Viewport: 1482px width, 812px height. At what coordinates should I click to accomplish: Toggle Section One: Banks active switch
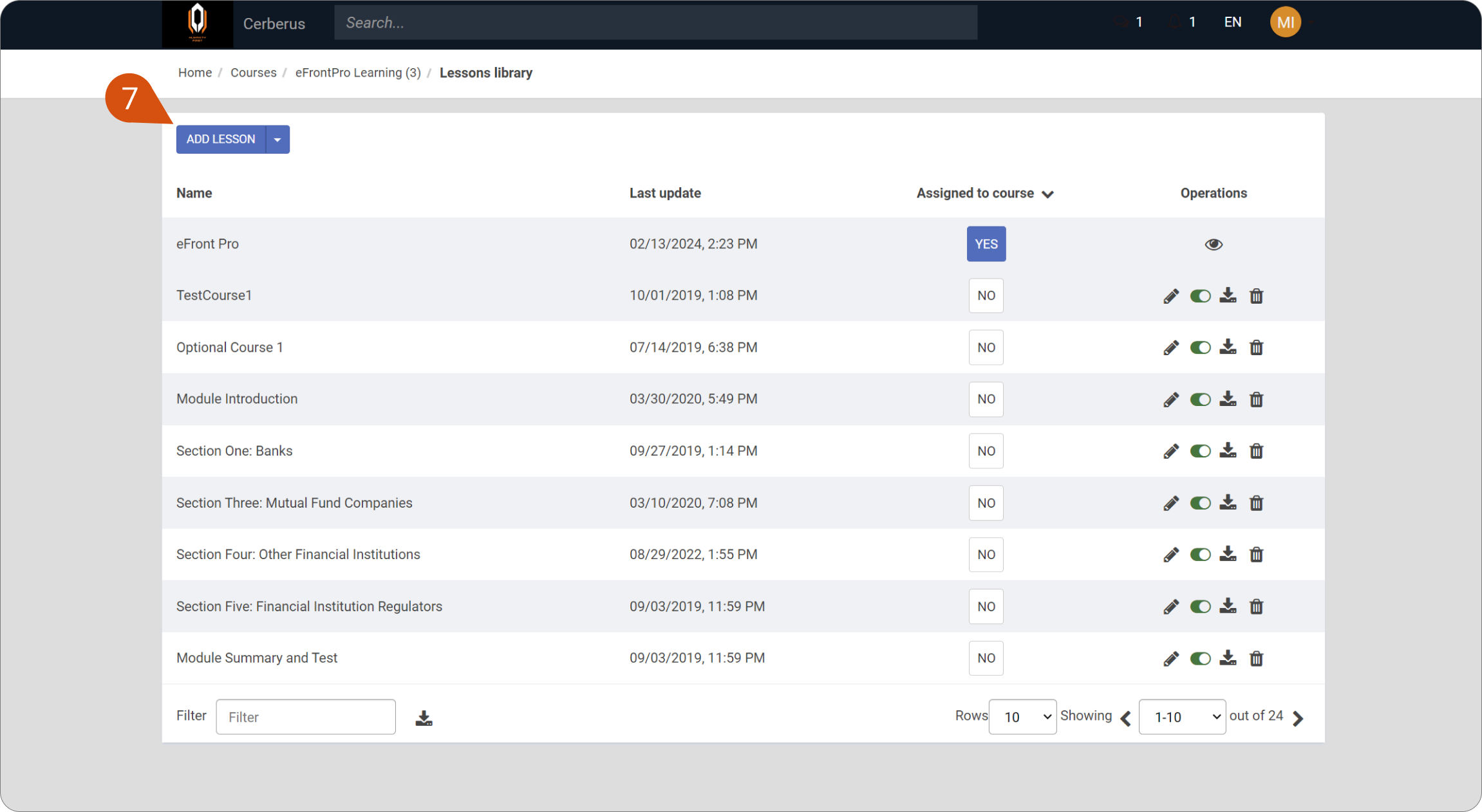(x=1200, y=451)
